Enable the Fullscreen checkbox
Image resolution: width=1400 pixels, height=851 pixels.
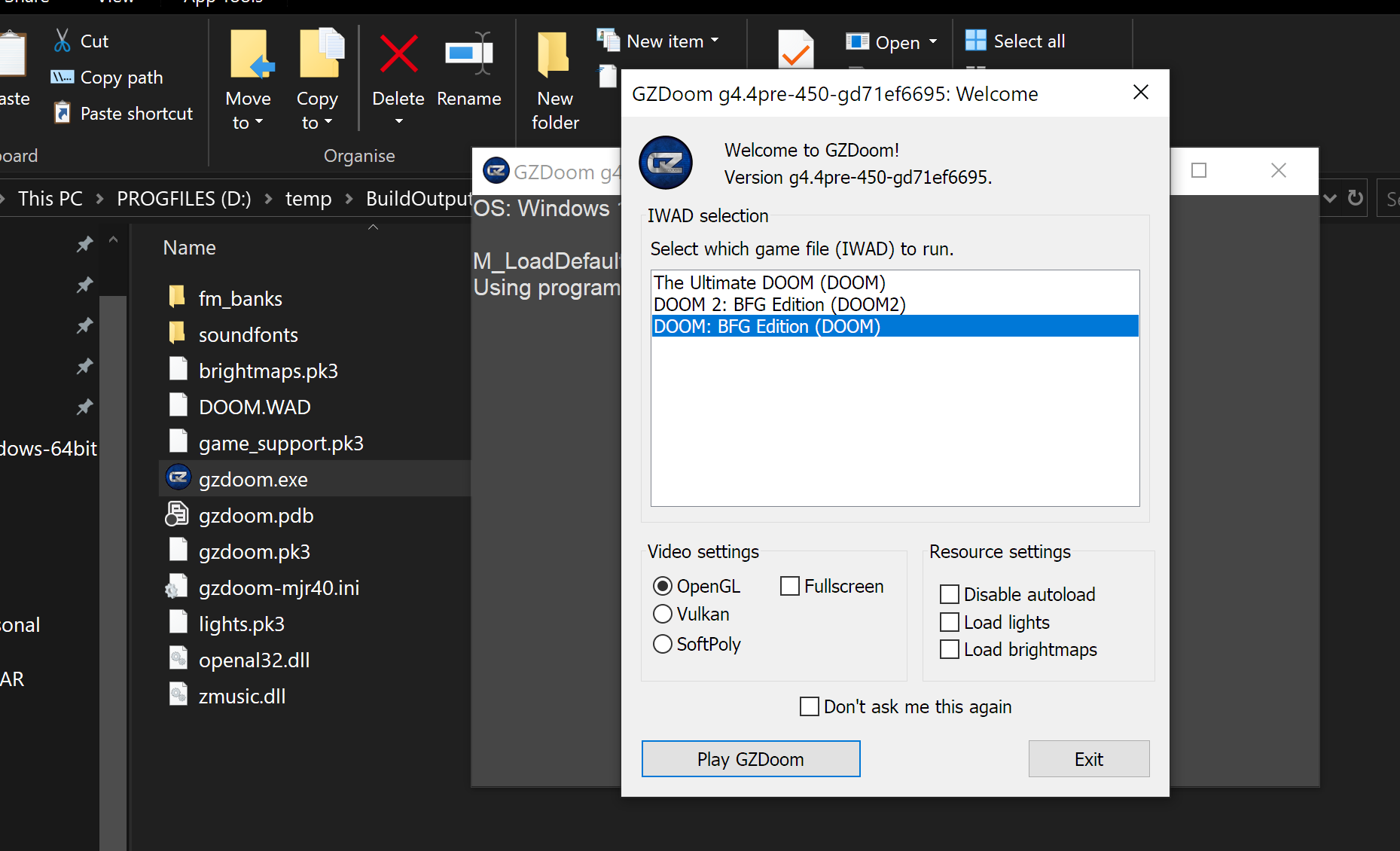point(790,585)
